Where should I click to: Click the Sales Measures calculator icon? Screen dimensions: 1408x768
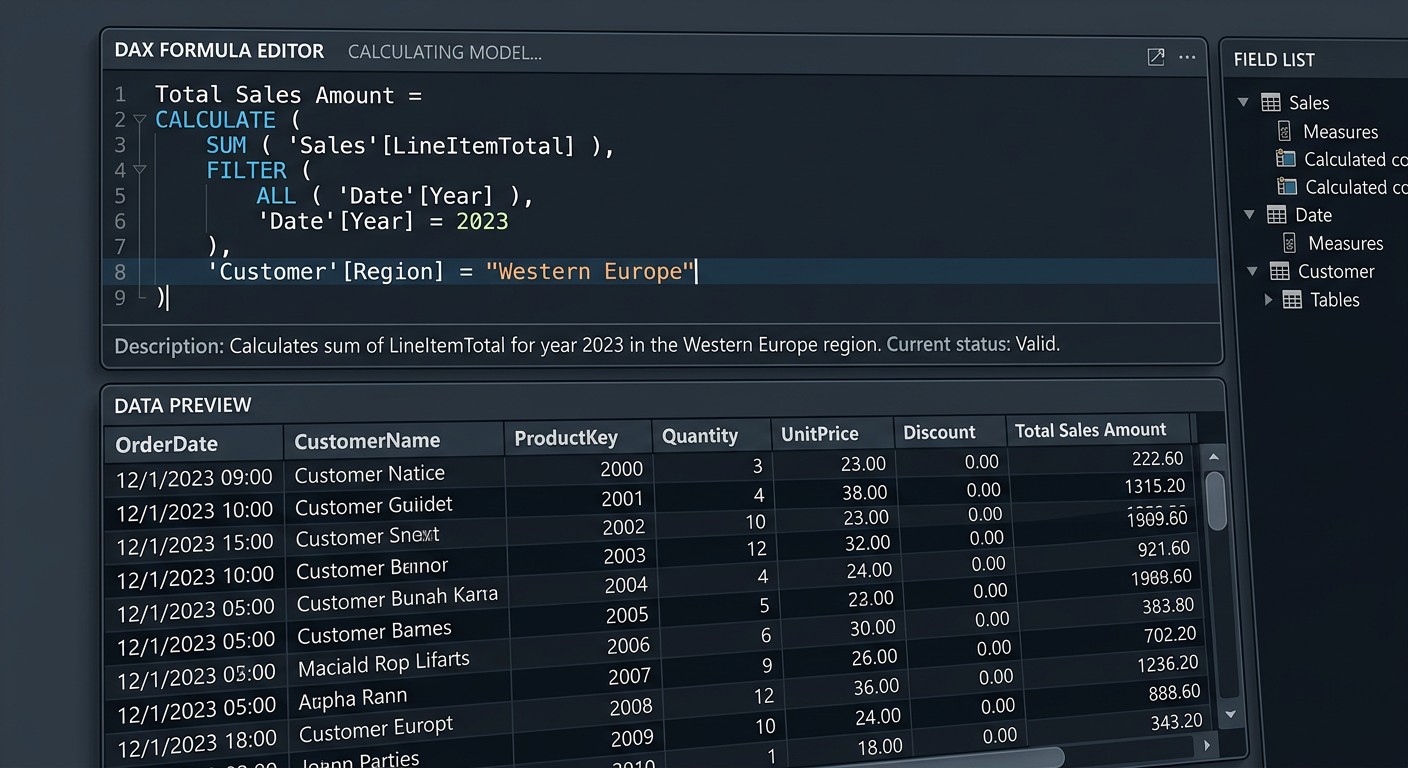pyautogui.click(x=1286, y=131)
